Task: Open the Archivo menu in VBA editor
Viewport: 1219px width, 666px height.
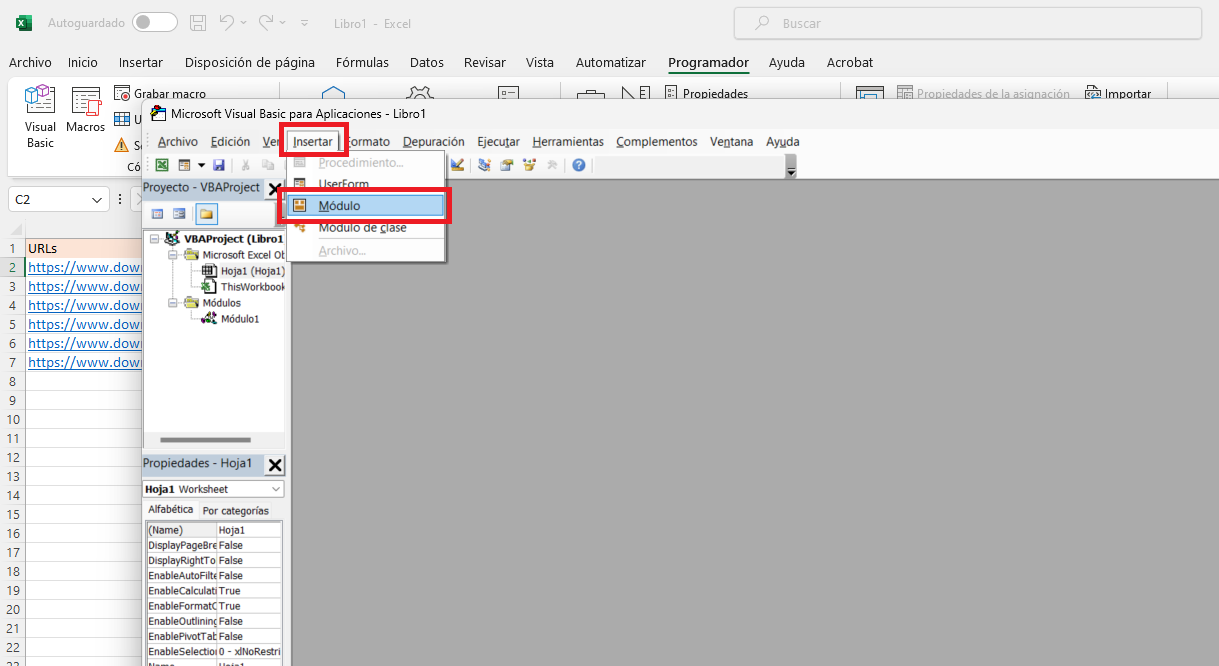Action: click(x=178, y=142)
